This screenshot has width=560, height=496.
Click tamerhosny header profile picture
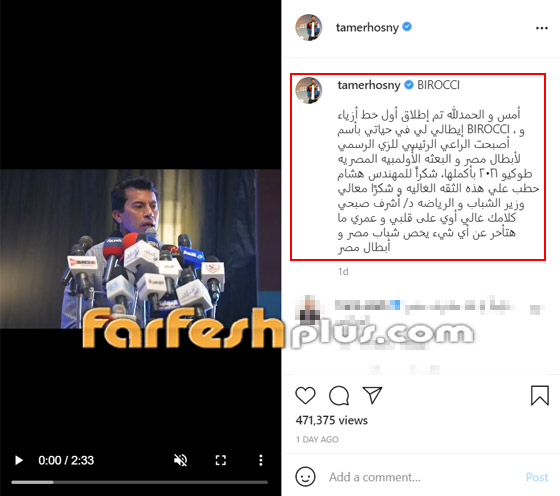[x=309, y=27]
